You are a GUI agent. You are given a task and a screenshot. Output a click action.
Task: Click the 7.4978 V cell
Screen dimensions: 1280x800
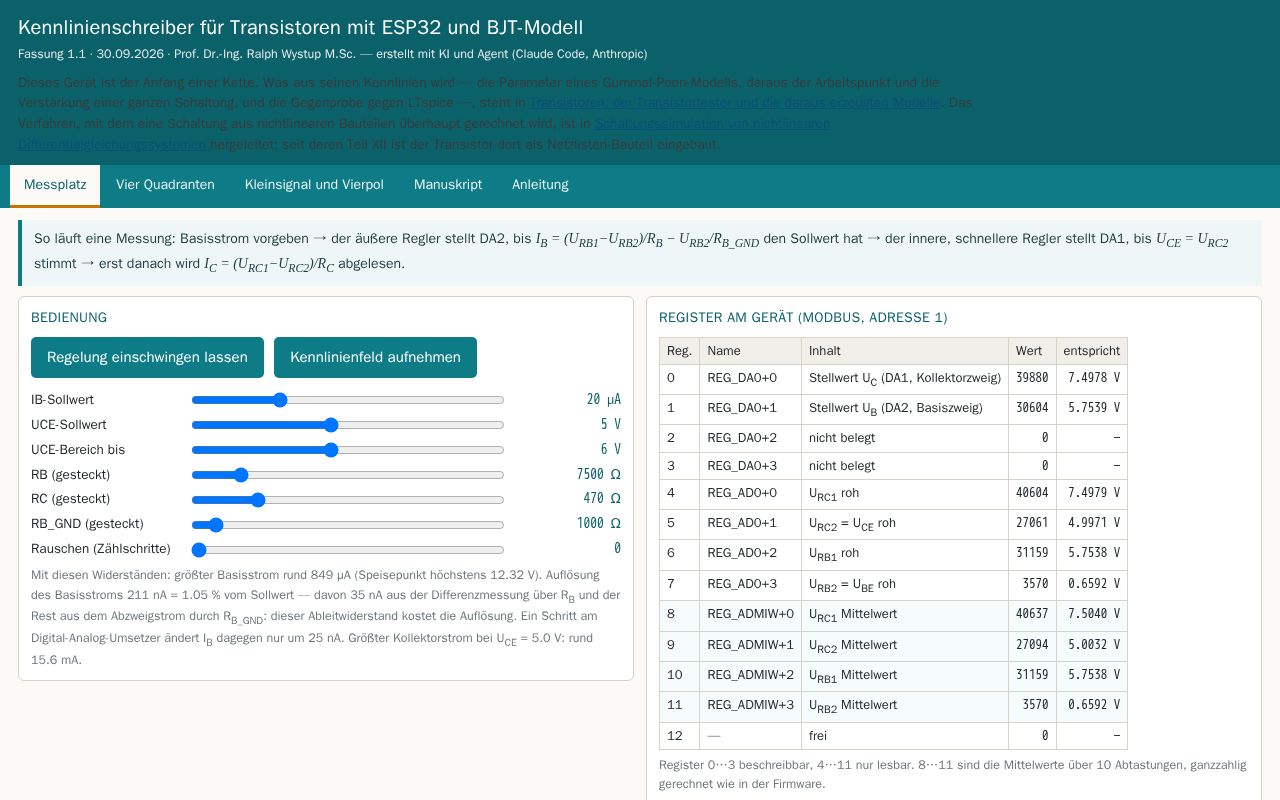(1092, 379)
